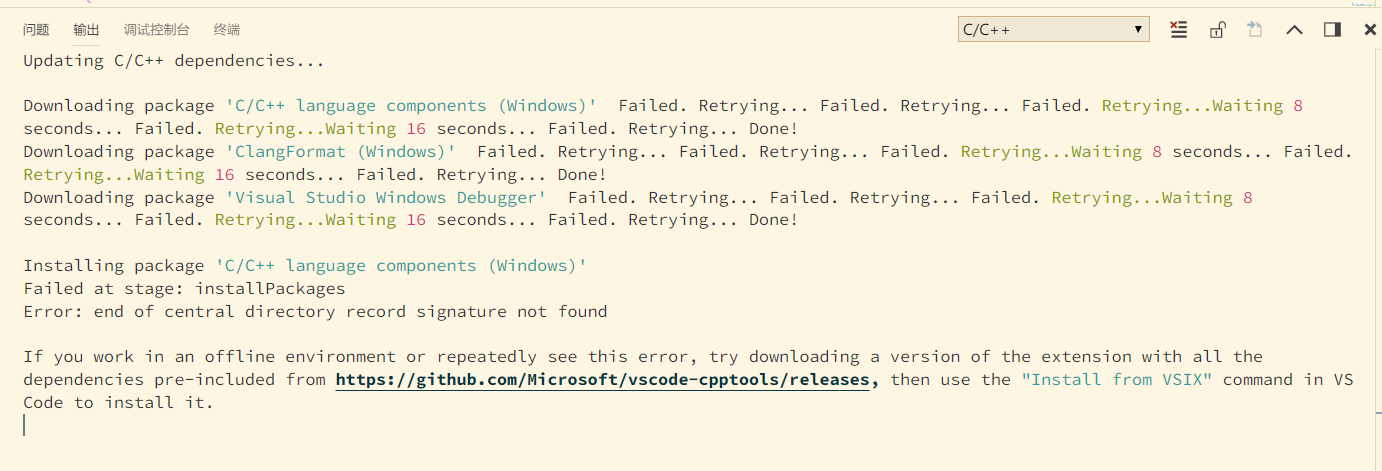Image resolution: width=1382 pixels, height=471 pixels.
Task: Click the central directory signature error line
Action: click(315, 312)
